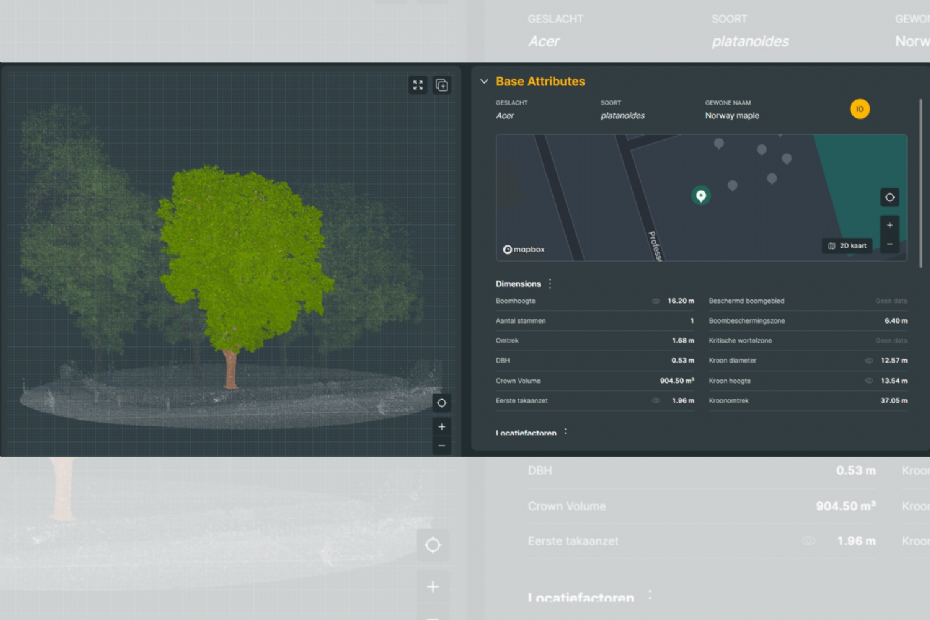930x620 pixels.
Task: Open the Mapbox logo link
Action: coord(521,249)
